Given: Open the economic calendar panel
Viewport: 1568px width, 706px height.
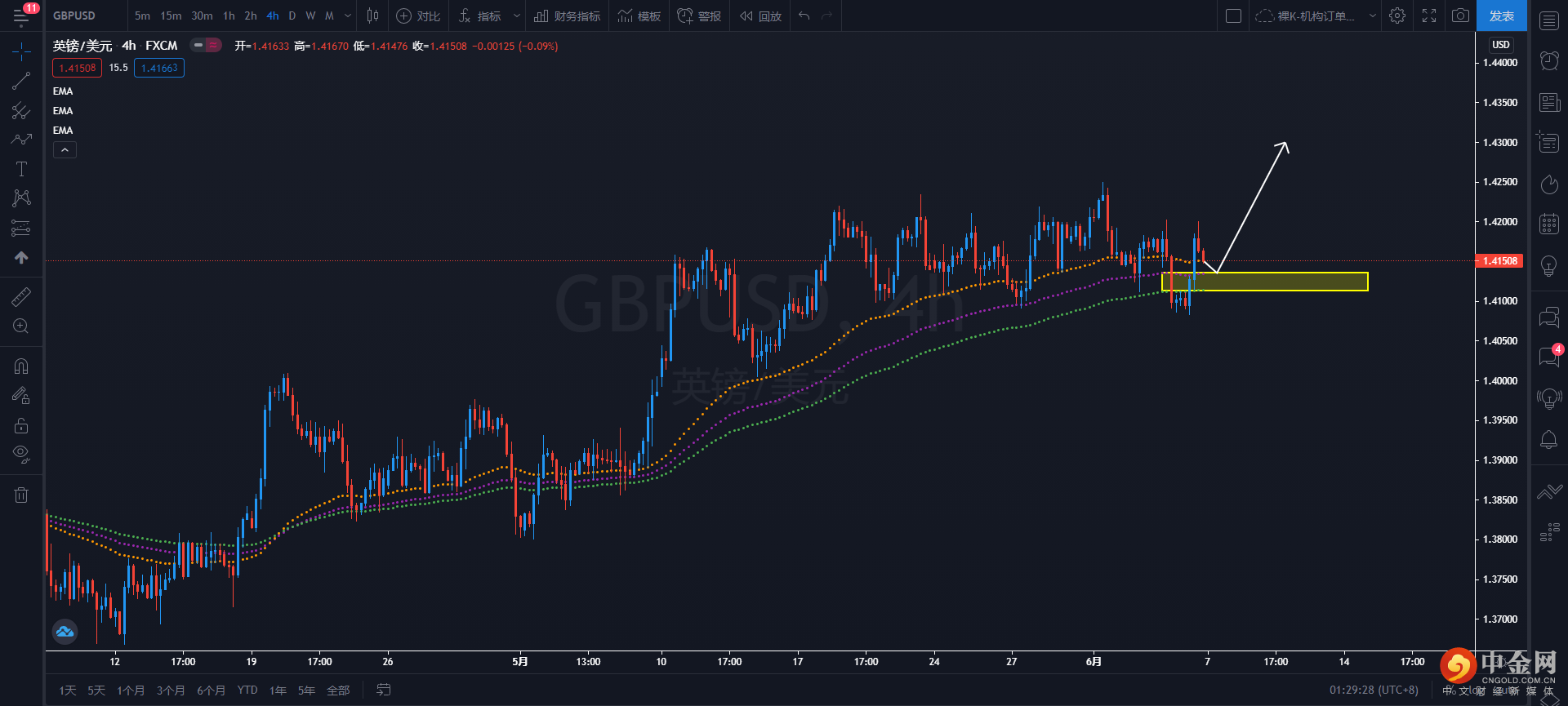Looking at the screenshot, I should point(1549,223).
